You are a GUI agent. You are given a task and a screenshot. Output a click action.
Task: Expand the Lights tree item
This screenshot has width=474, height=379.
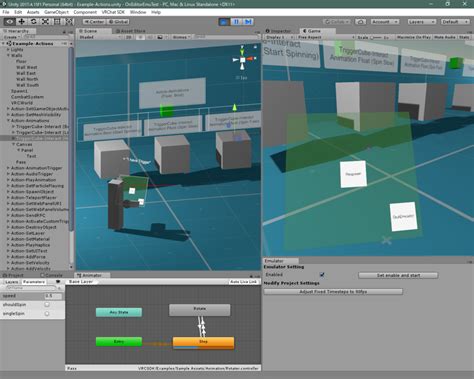tap(8, 49)
